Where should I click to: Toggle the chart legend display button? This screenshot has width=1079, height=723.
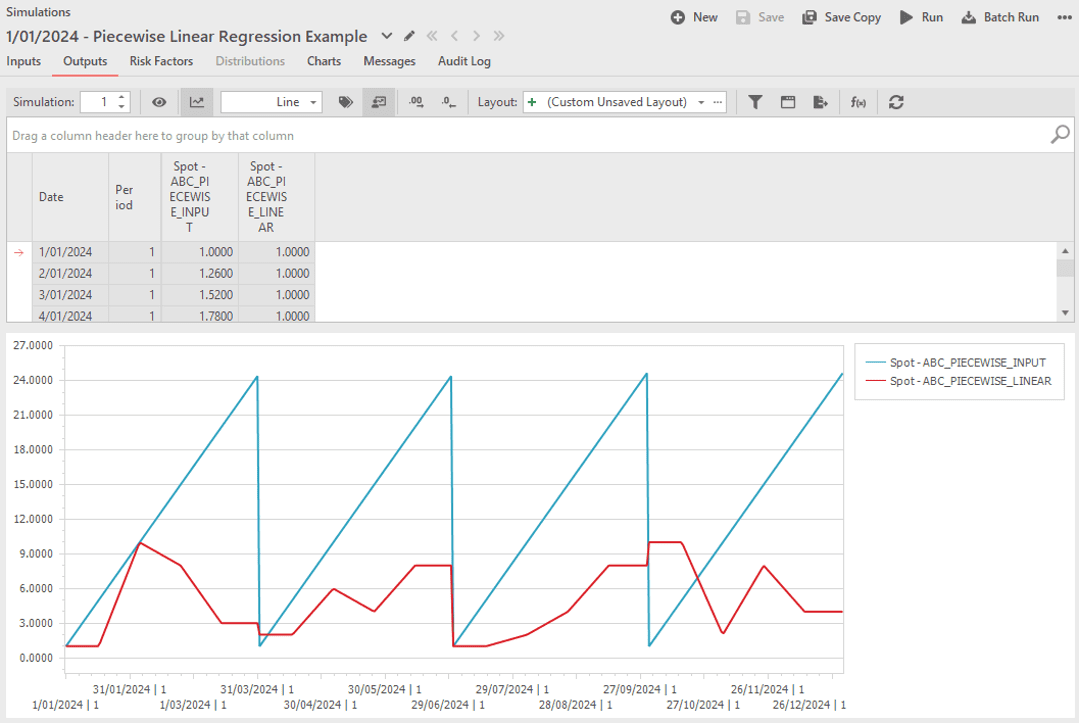[378, 102]
